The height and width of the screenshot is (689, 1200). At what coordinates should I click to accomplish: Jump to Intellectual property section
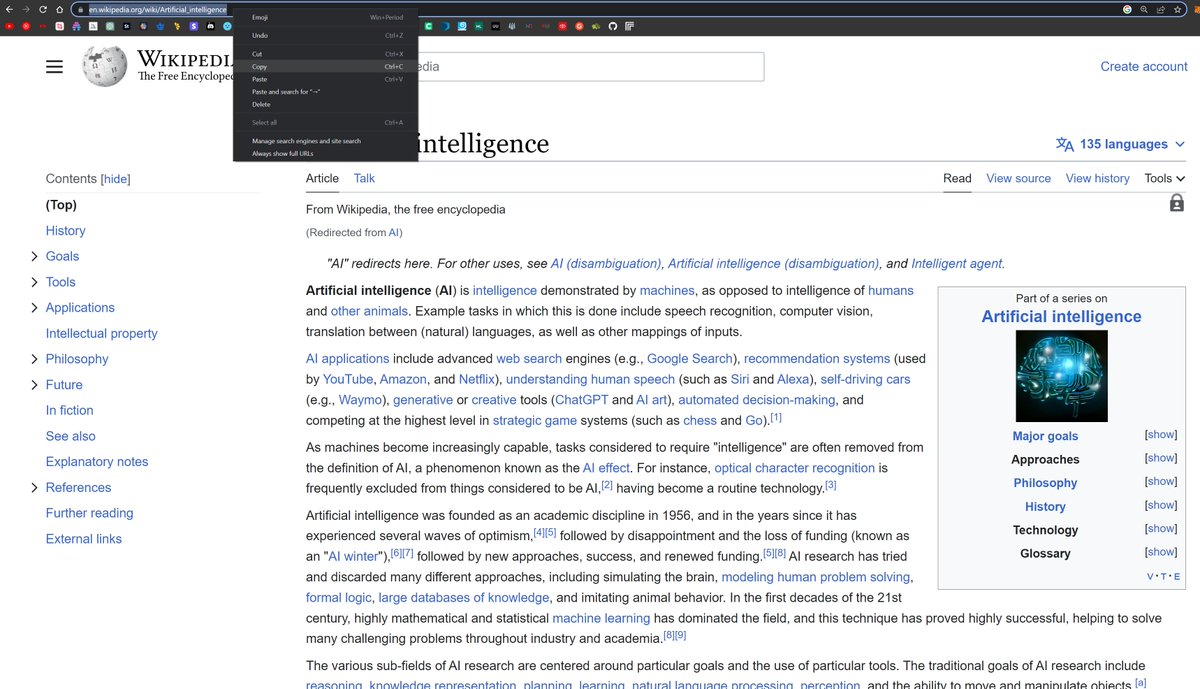tap(102, 334)
